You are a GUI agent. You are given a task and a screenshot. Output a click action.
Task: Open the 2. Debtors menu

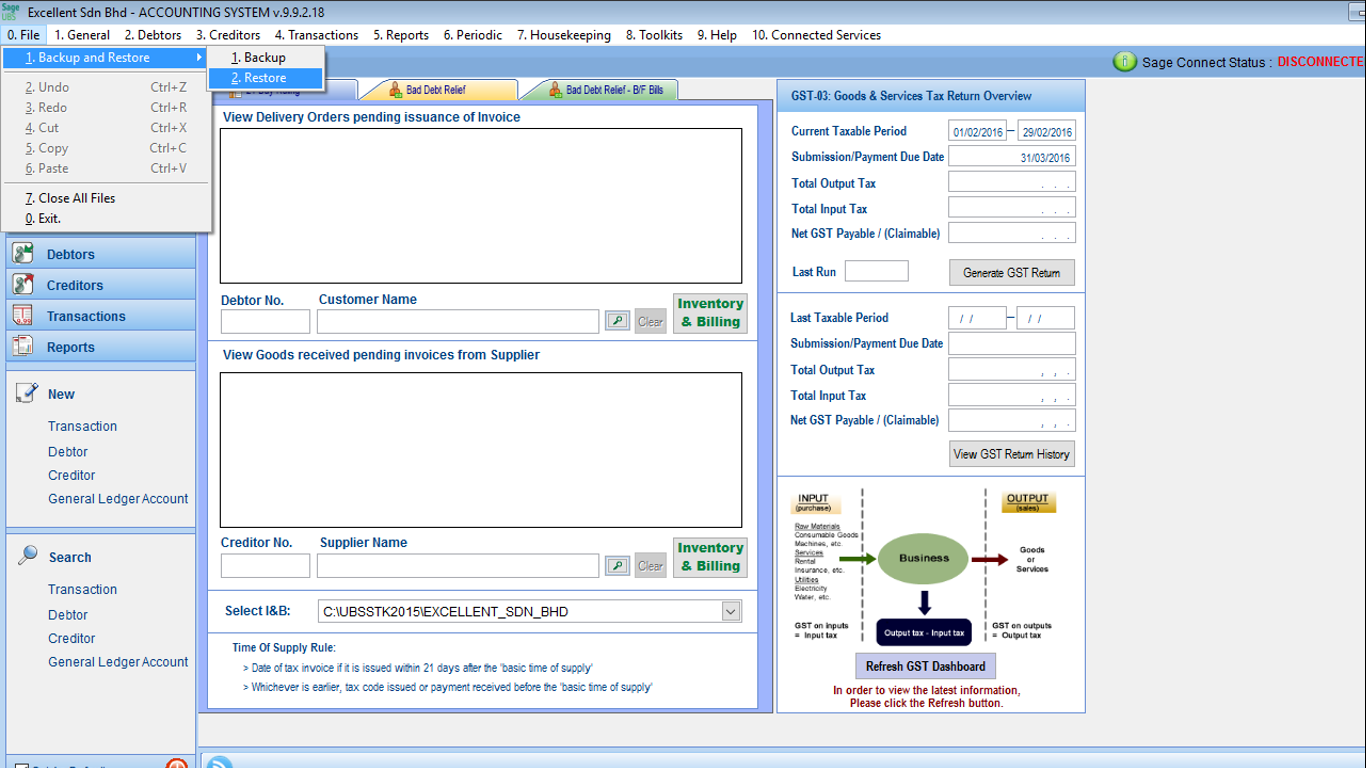153,35
